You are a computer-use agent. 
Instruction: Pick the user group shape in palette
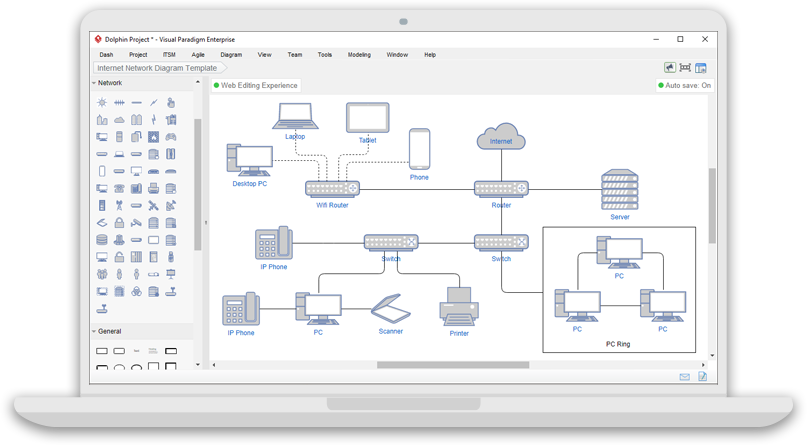pos(102,274)
